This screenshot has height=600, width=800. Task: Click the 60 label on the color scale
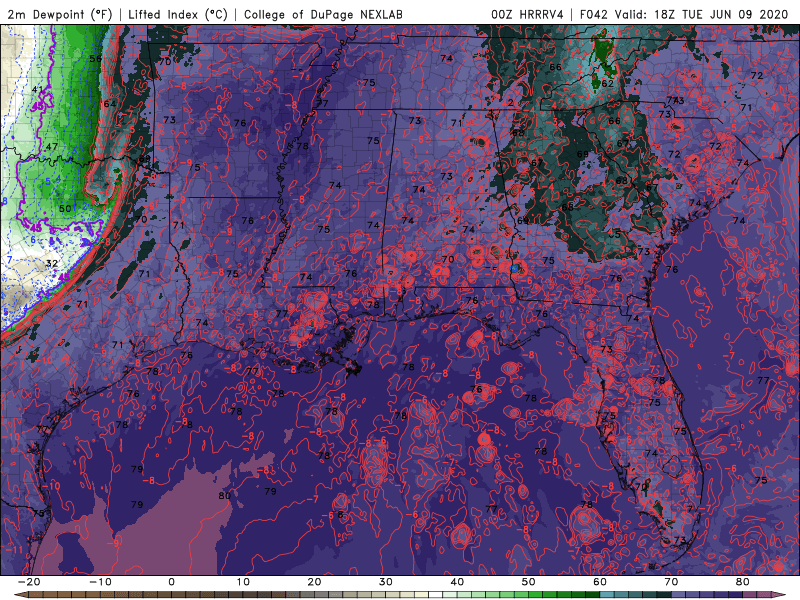pyautogui.click(x=600, y=582)
